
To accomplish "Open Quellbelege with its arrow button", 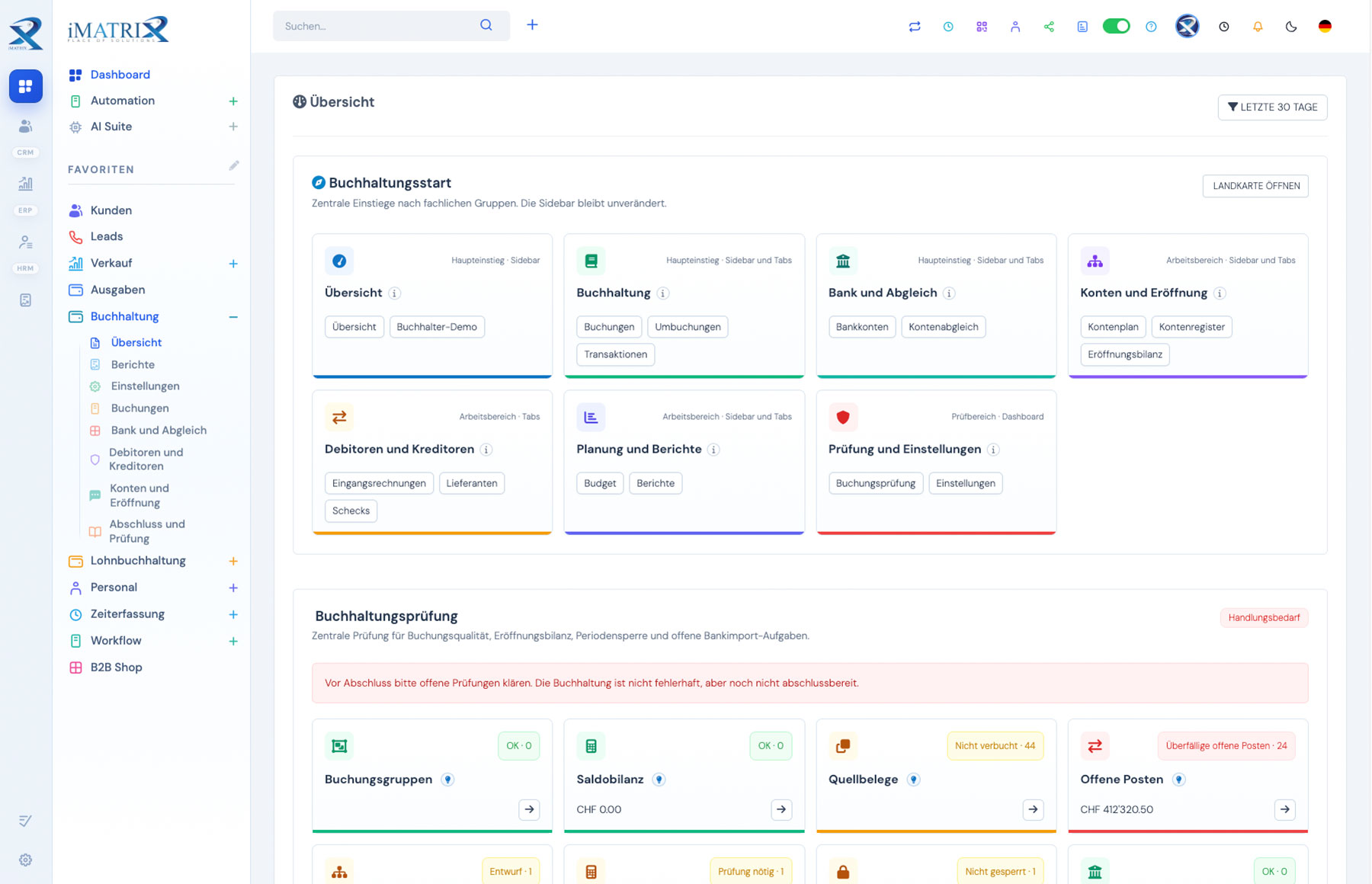I will pyautogui.click(x=1033, y=809).
